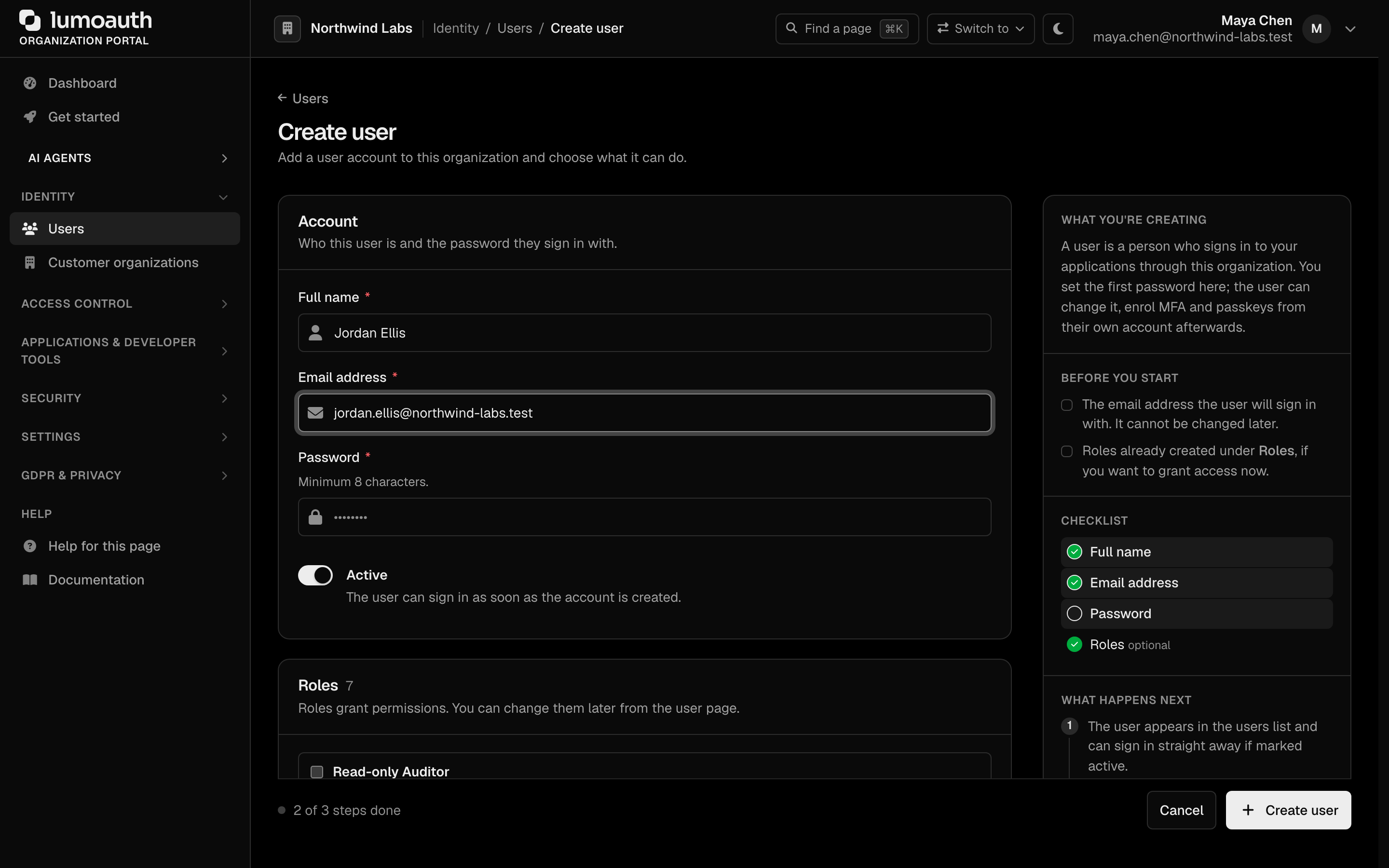Open the Switch to dropdown
1389x868 pixels.
[x=980, y=28]
